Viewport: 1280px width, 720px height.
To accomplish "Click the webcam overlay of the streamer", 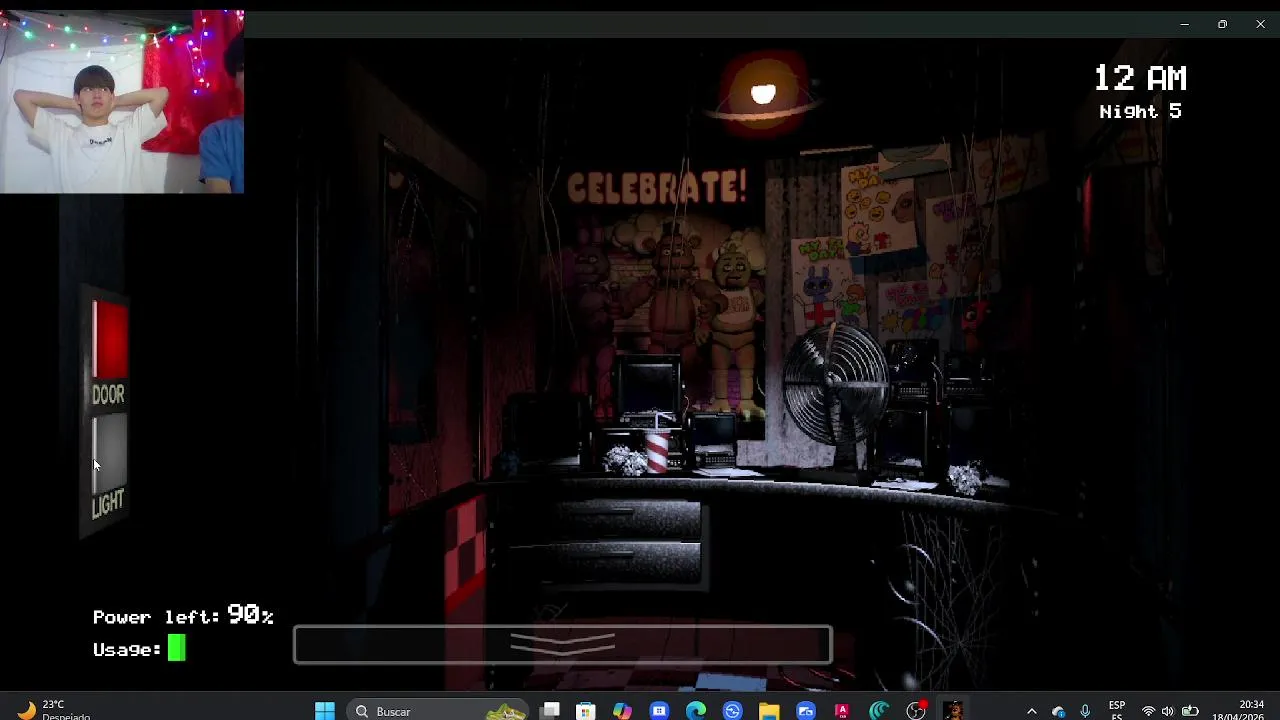I will (122, 101).
